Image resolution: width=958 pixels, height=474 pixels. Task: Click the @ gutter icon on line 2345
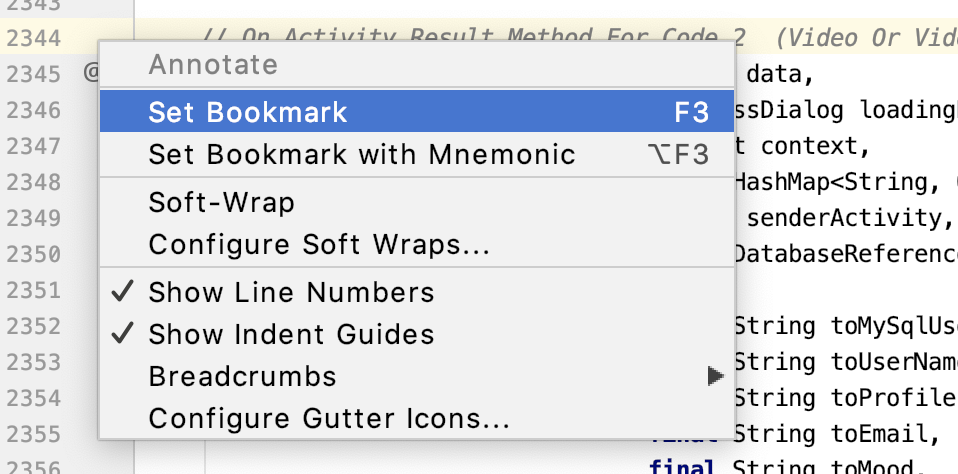pyautogui.click(x=91, y=73)
